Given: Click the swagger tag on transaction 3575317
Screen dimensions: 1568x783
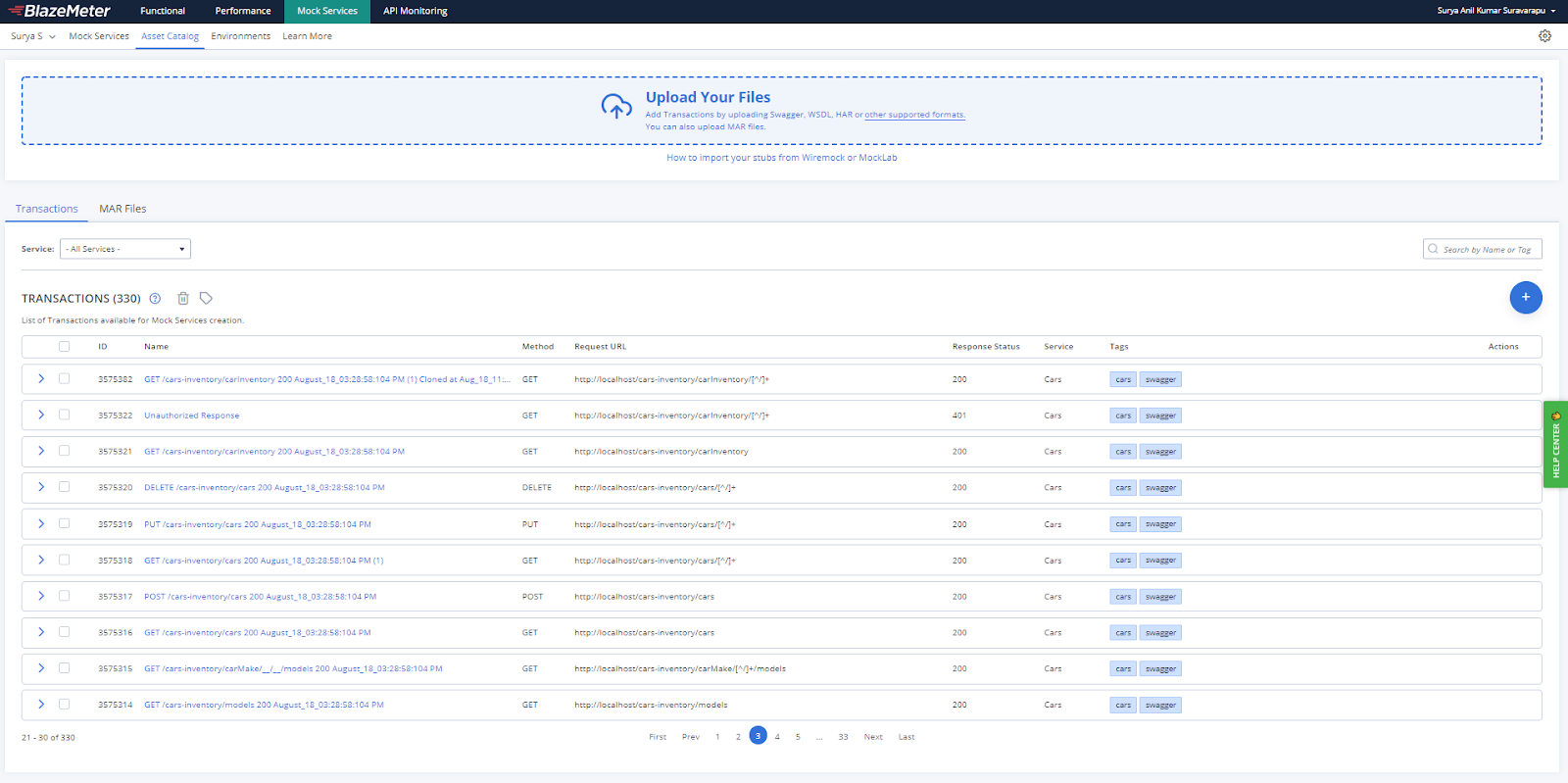Looking at the screenshot, I should (1160, 597).
